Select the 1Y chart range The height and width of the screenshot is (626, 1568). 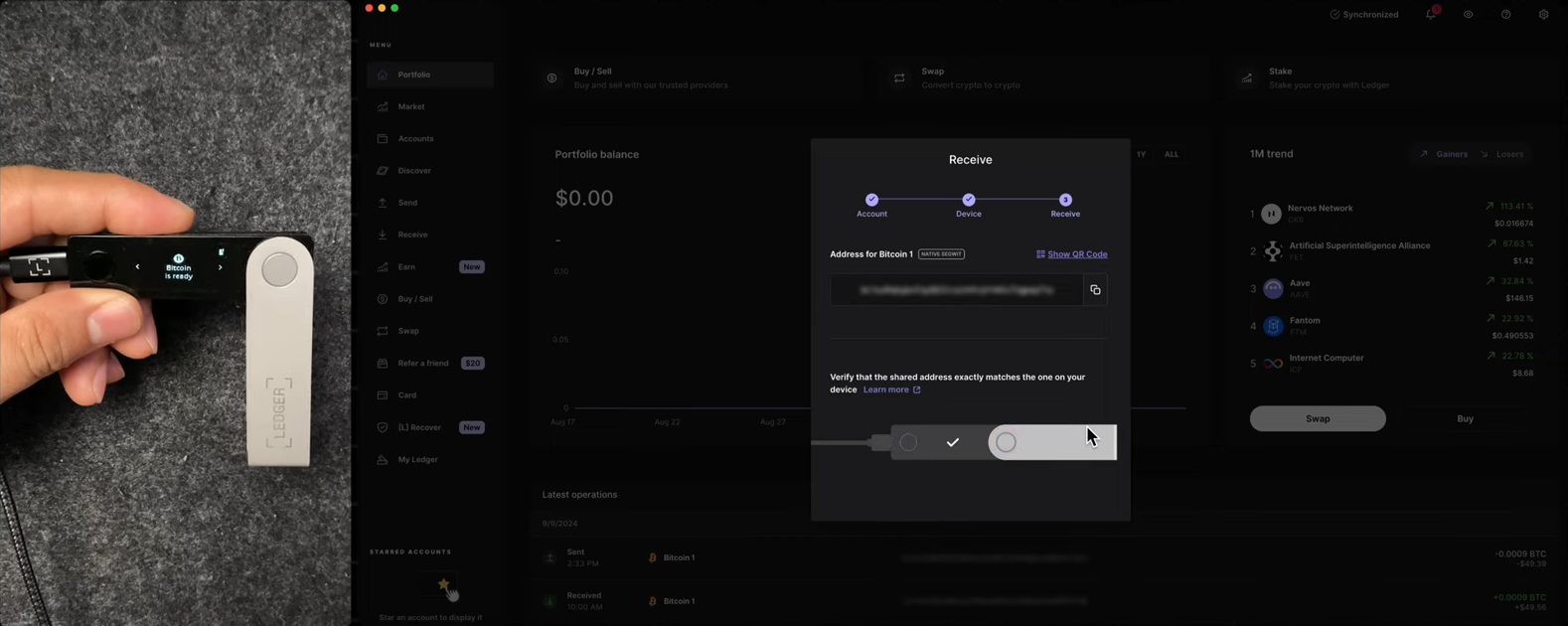click(x=1141, y=154)
